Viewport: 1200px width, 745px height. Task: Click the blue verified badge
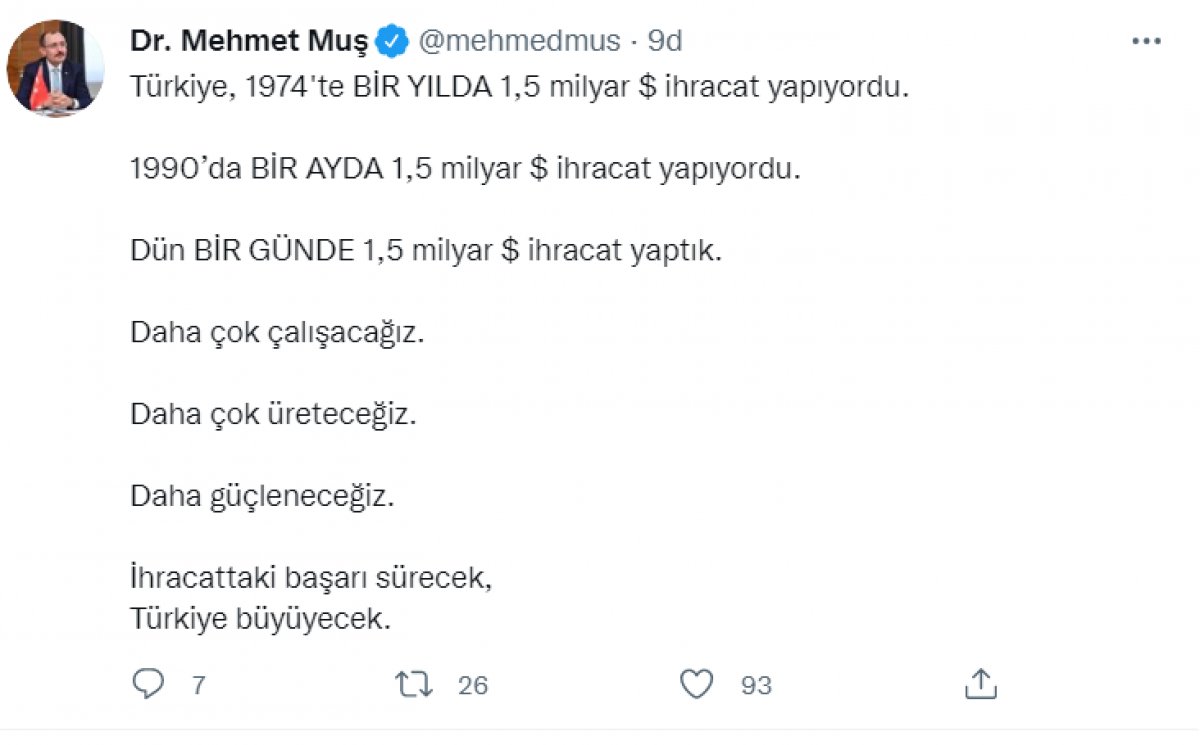coord(392,42)
